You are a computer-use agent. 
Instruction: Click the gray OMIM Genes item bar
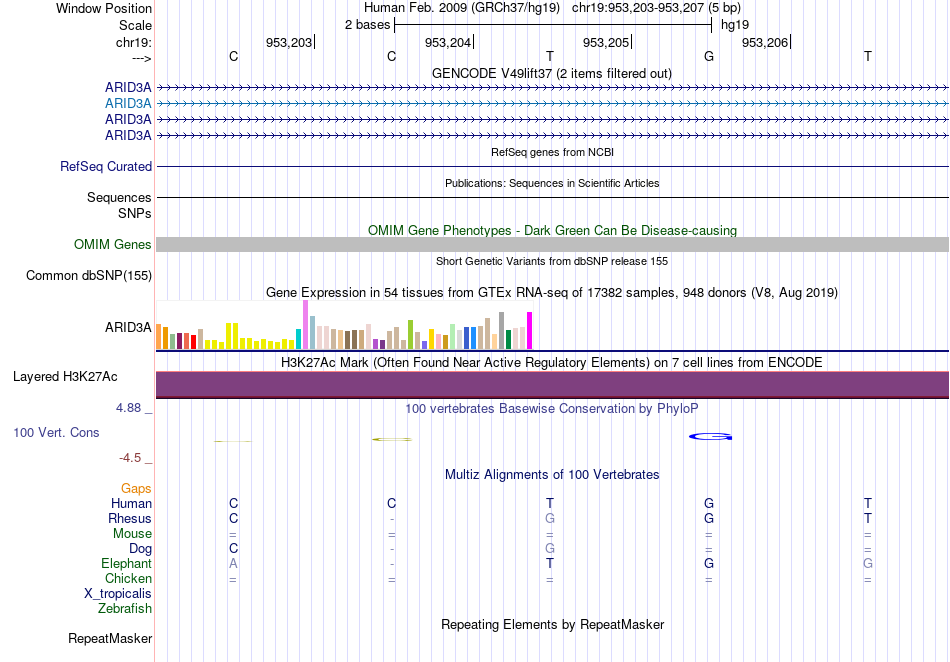coord(552,245)
